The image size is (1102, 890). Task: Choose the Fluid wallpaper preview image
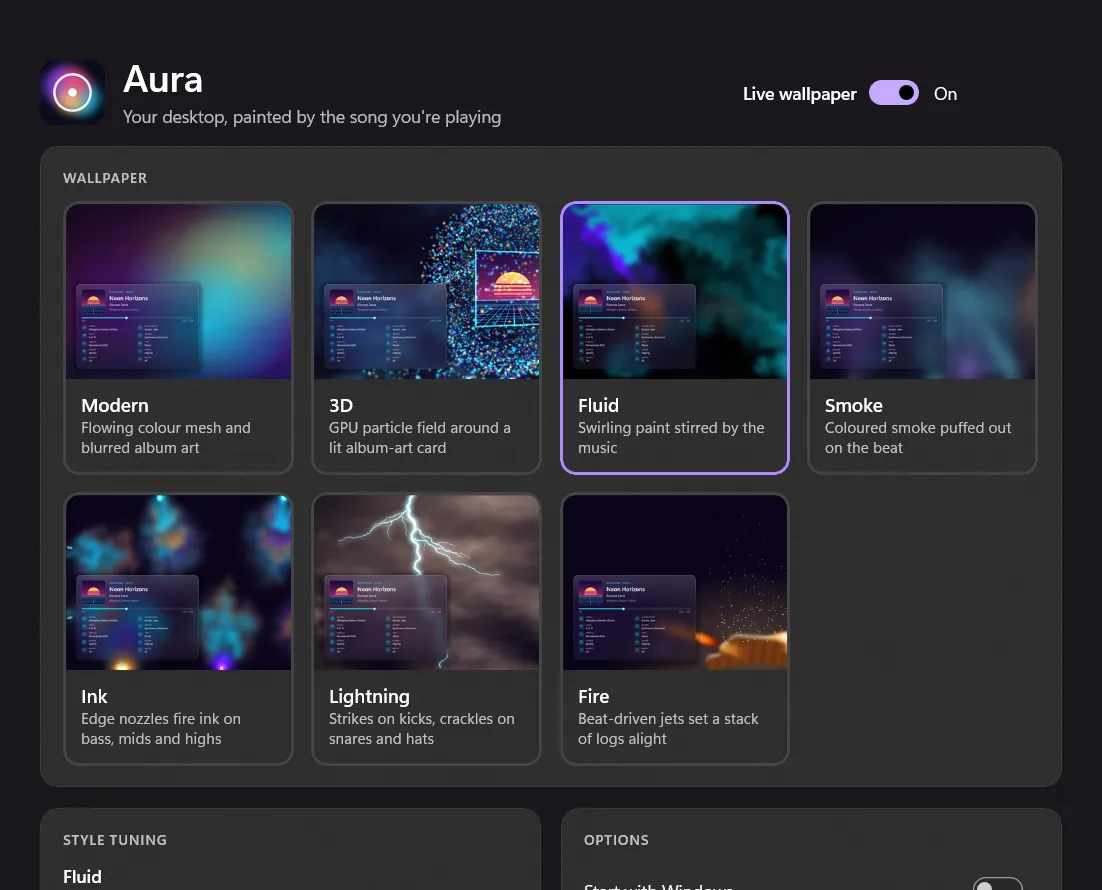tap(675, 292)
